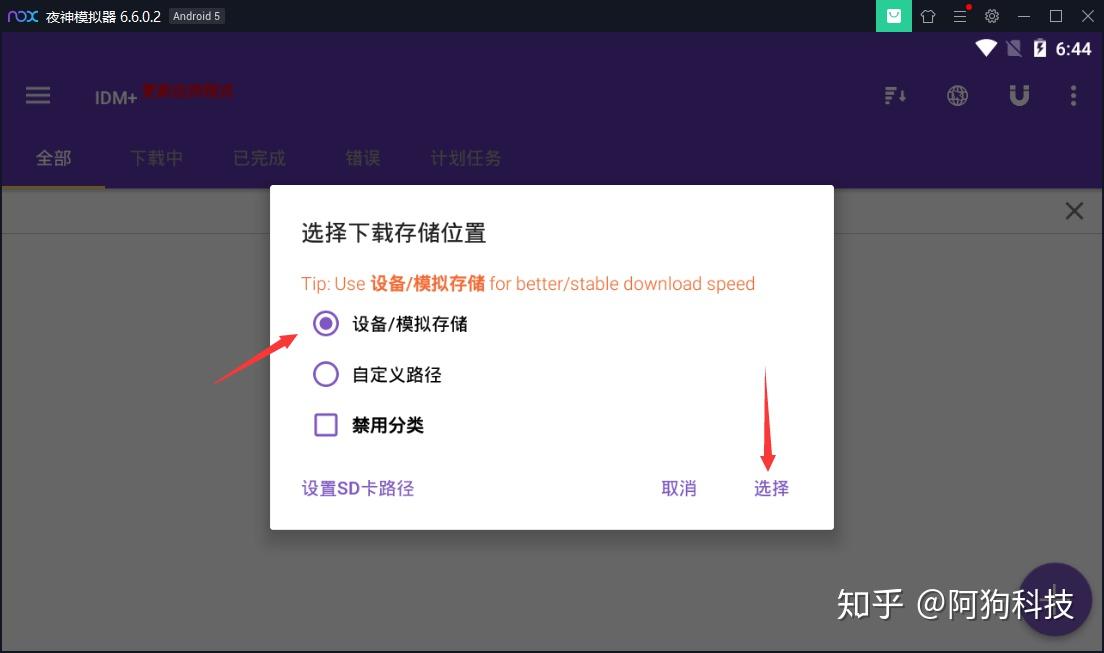The height and width of the screenshot is (653, 1104).
Task: Open the IDM+ hamburger navigation menu
Action: coord(38,96)
